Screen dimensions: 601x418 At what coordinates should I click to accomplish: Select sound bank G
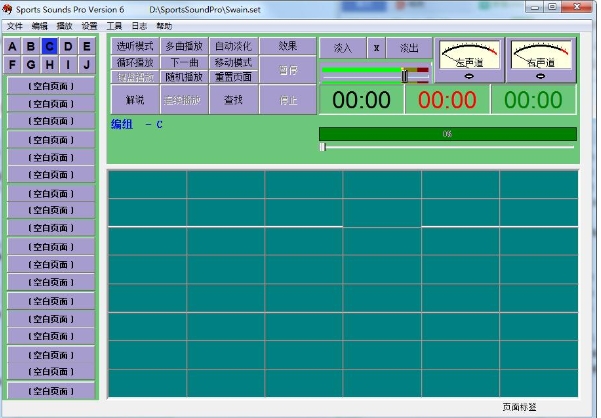point(31,64)
